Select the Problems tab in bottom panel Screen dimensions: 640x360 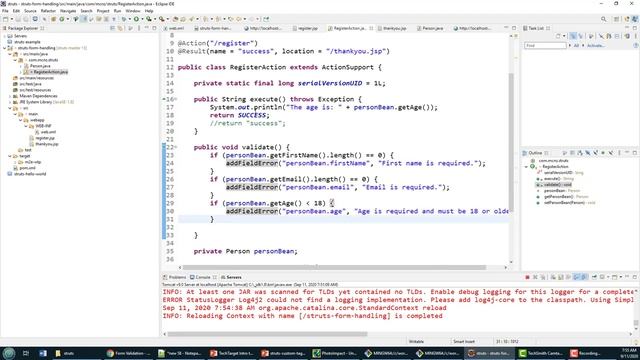pyautogui.click(x=175, y=277)
